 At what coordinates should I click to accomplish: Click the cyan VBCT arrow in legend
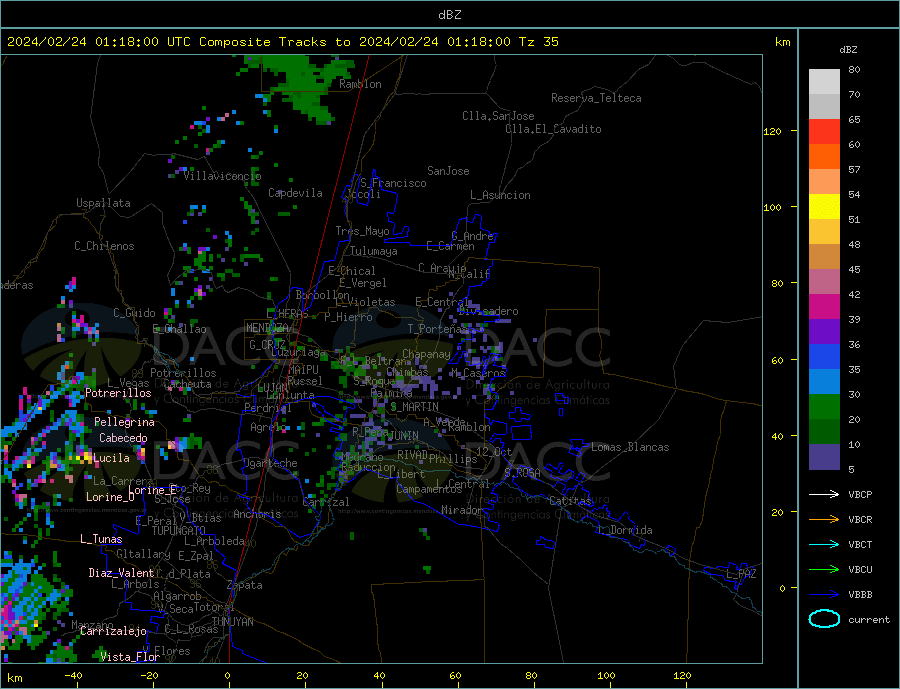point(824,544)
